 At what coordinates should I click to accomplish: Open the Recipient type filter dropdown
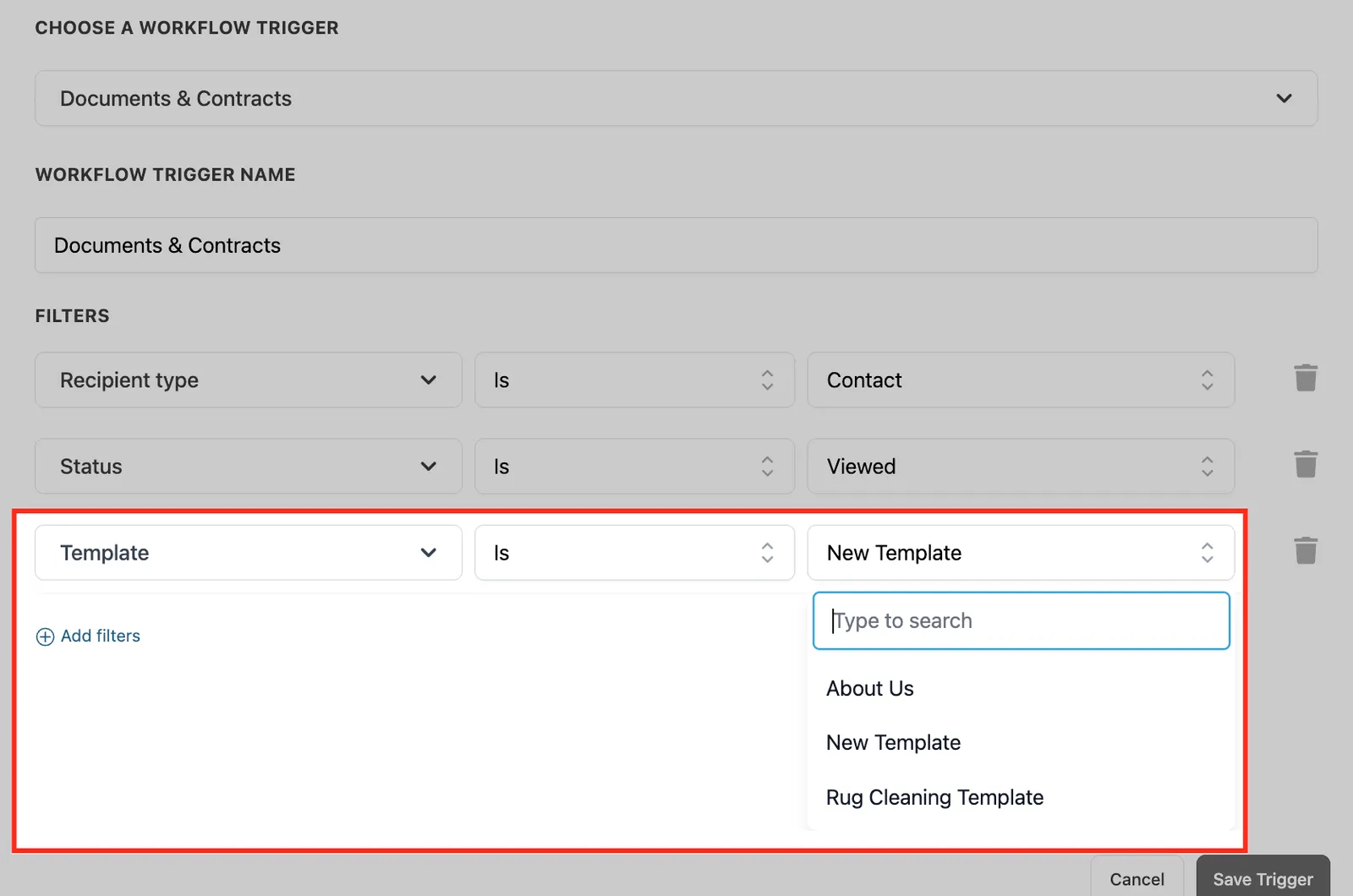click(249, 380)
